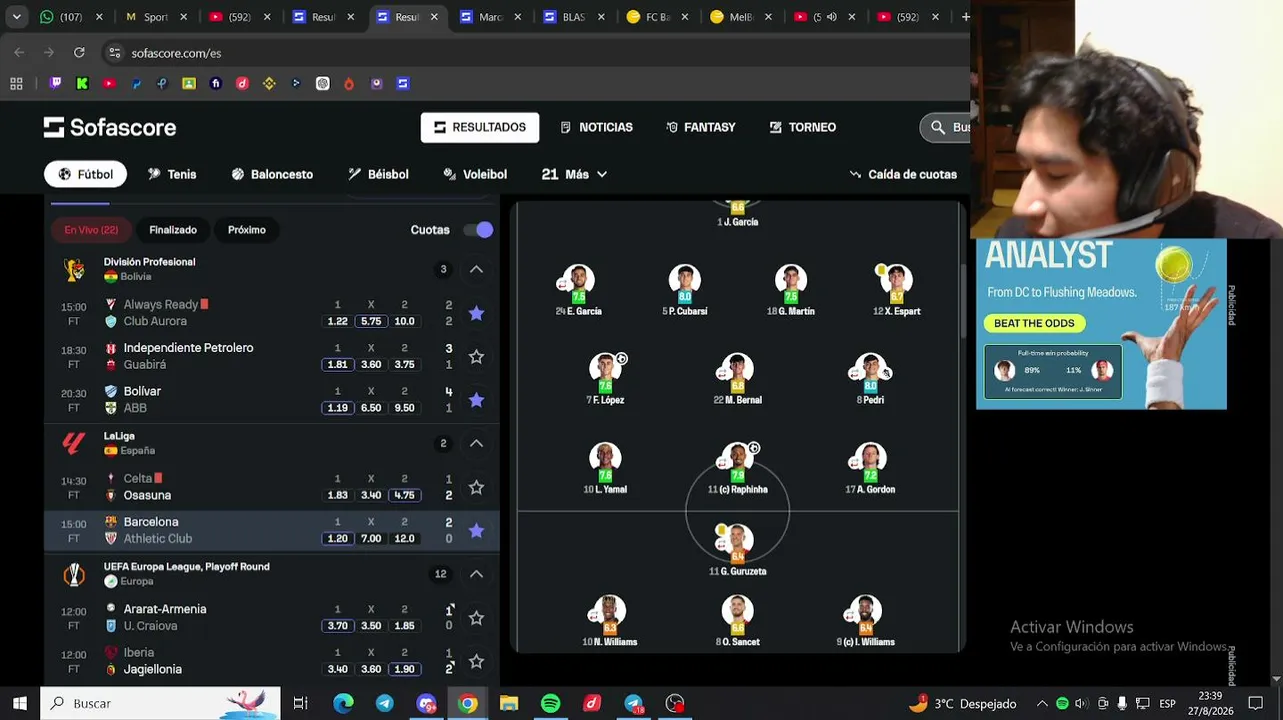Open the YouTube bookmark icon

109,84
